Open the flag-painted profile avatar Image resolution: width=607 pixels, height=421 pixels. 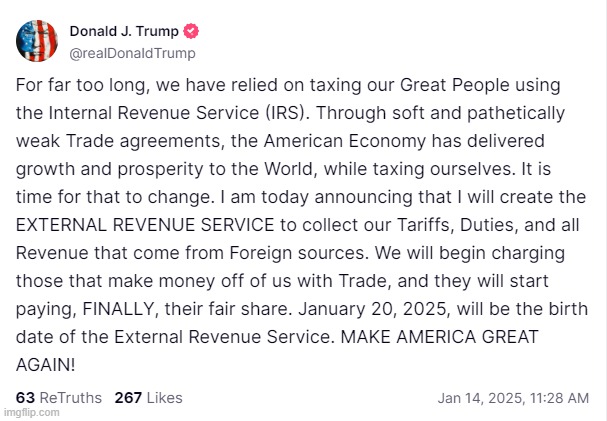point(37,41)
